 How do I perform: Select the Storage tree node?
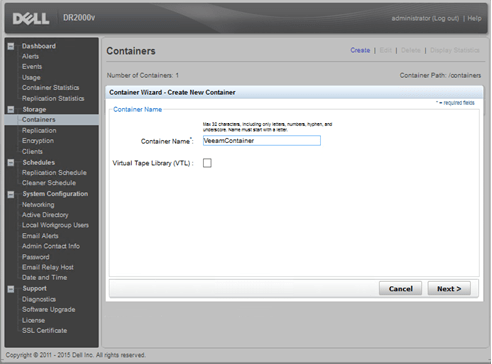(34, 109)
